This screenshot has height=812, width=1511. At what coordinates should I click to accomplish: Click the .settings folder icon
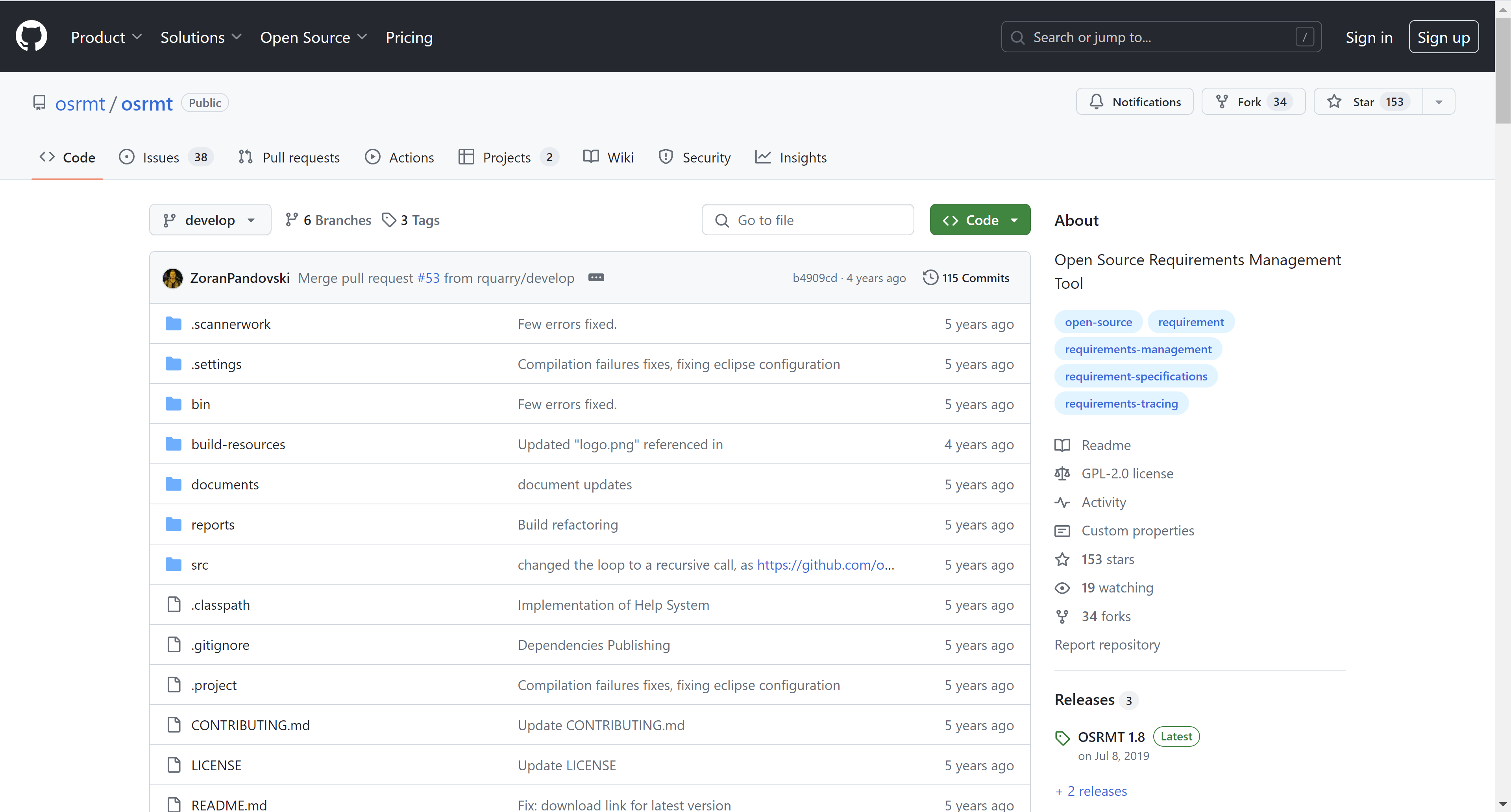[x=174, y=364]
